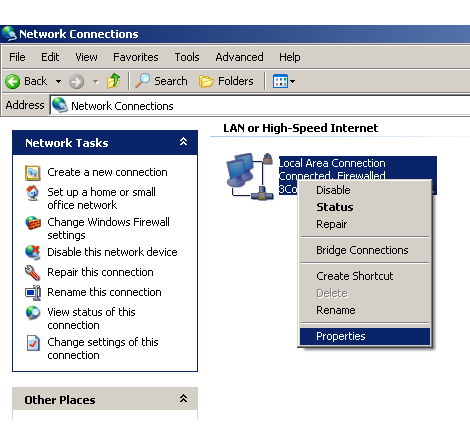Image resolution: width=470 pixels, height=445 pixels.
Task: Click the Local Area Connection label
Action: click(332, 163)
